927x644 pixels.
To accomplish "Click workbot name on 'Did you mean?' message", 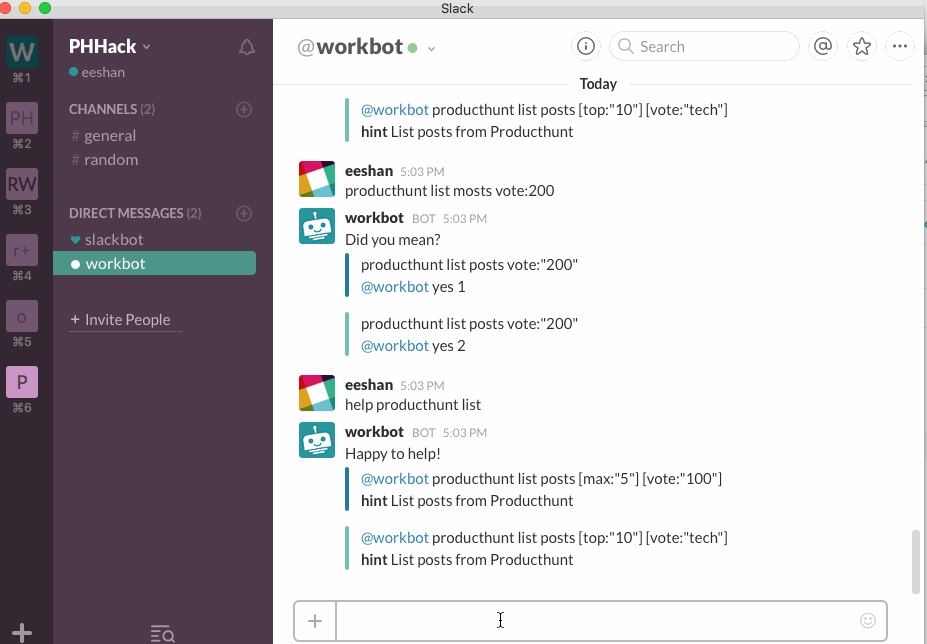I will pos(374,218).
